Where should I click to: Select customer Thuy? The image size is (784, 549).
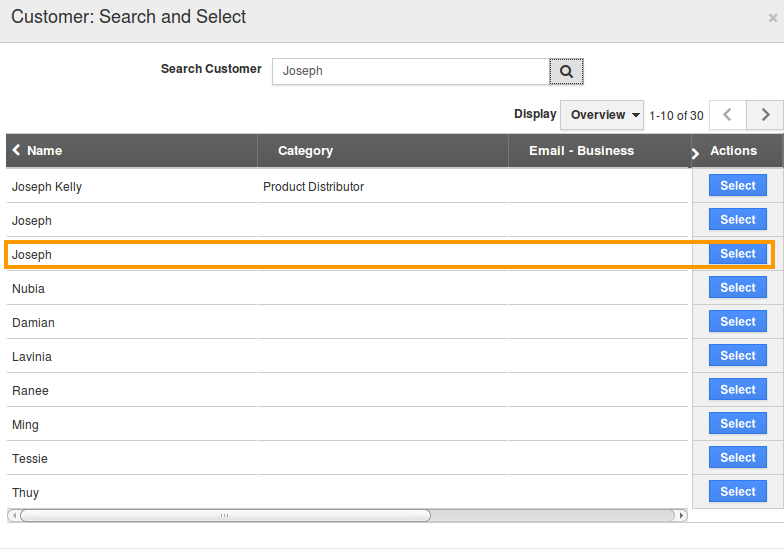point(738,492)
